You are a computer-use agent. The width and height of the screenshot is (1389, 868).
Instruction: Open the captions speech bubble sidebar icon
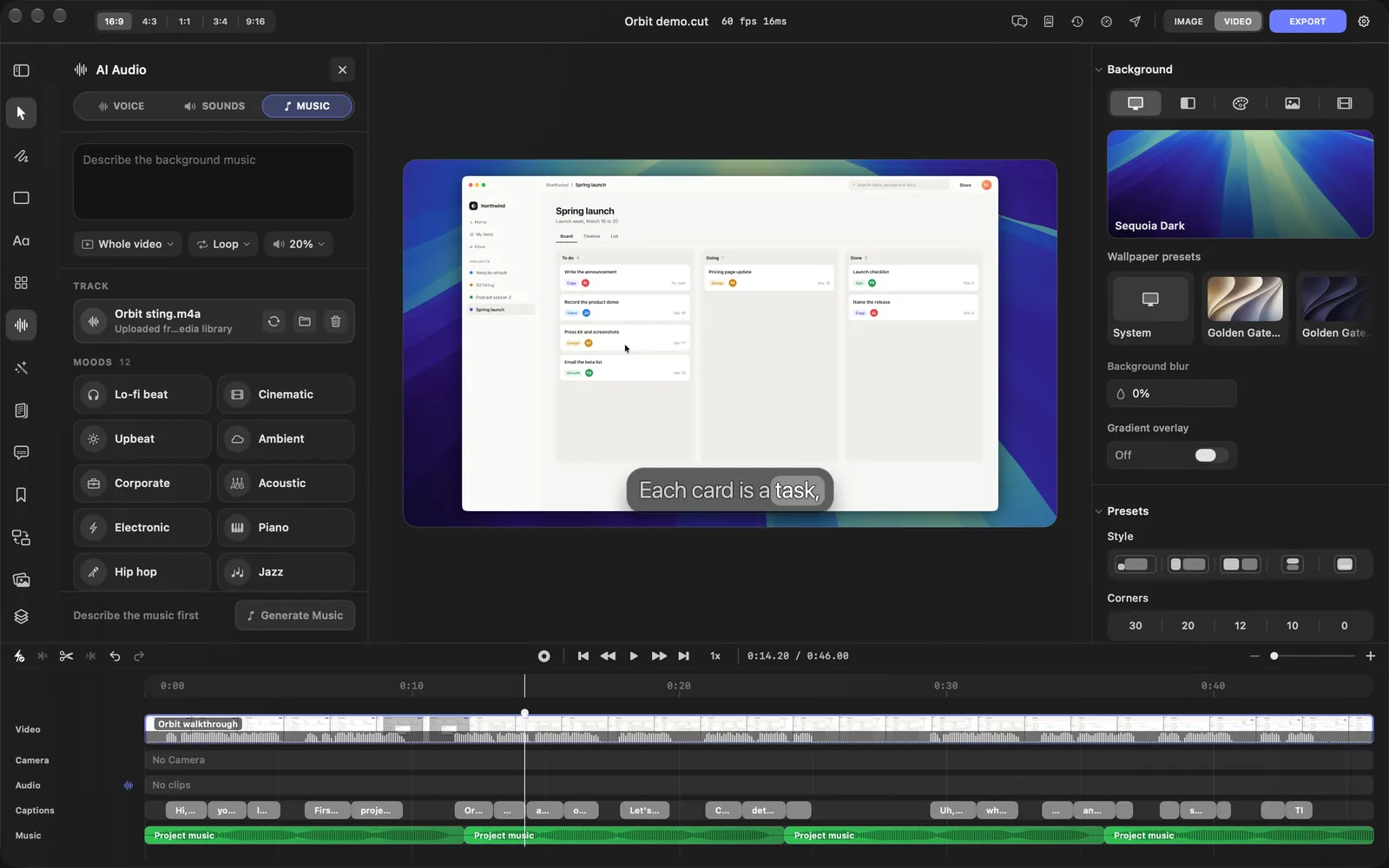click(21, 452)
